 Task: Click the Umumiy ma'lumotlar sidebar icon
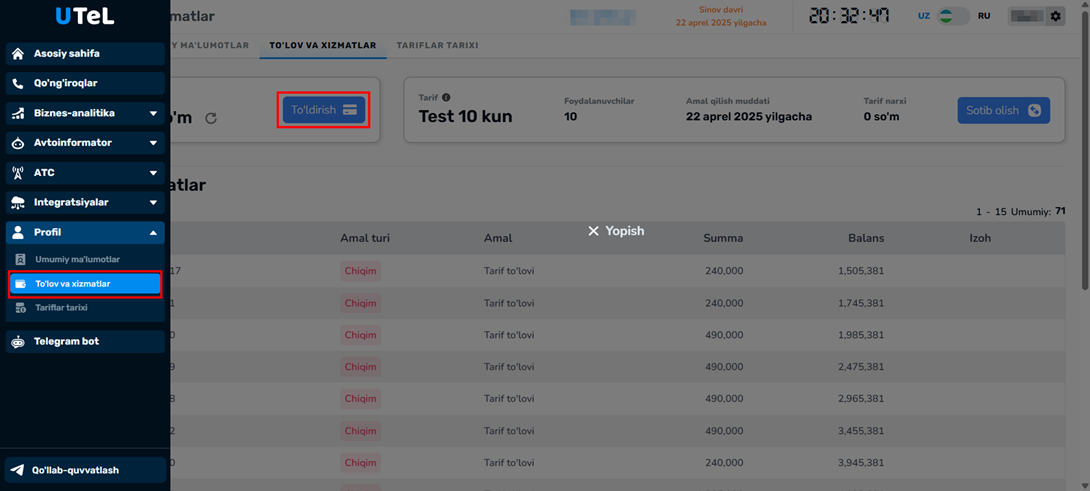21,260
